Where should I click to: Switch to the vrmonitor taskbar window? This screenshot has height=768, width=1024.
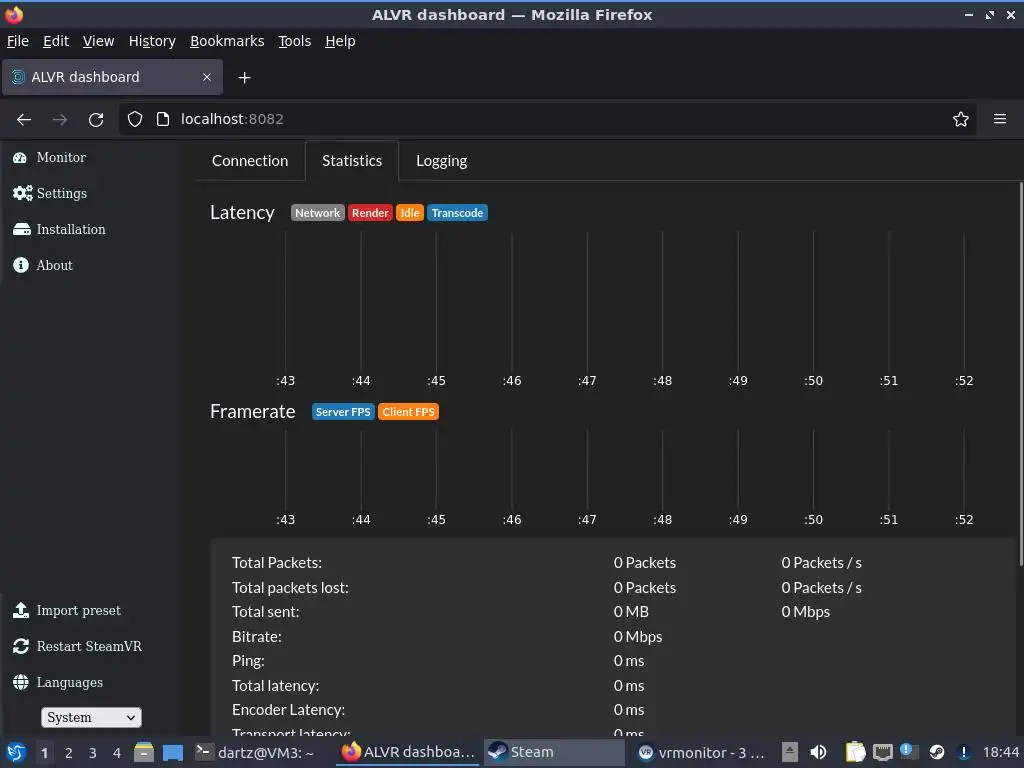[x=701, y=752]
